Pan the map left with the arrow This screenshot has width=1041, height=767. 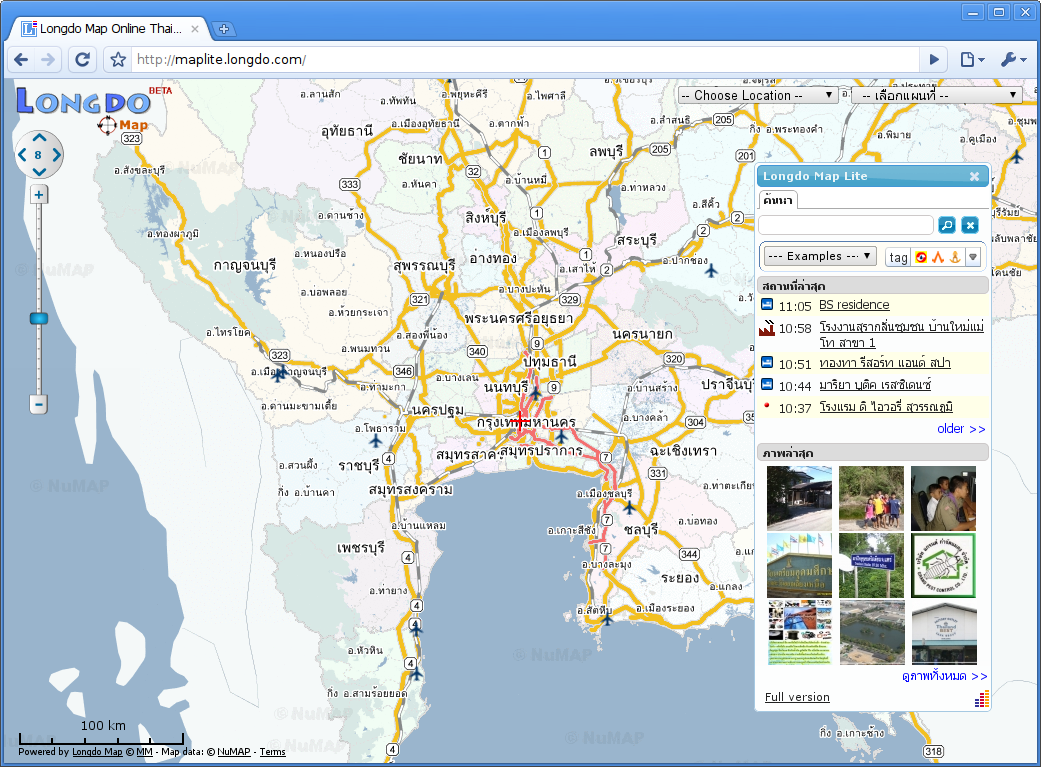click(x=23, y=155)
